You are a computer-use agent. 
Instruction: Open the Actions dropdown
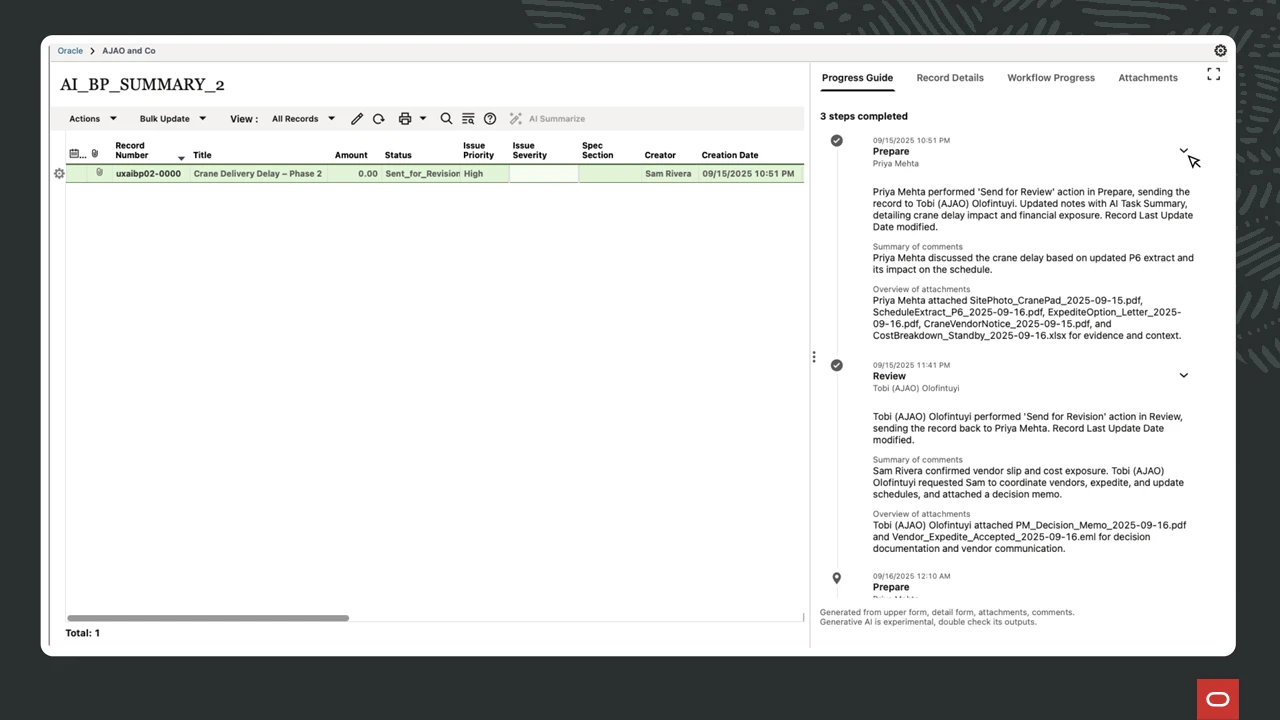click(x=92, y=118)
